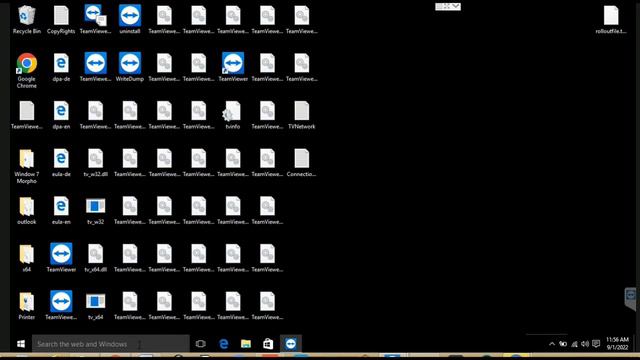
Task: Open the Windows Start menu
Action: (x=21, y=344)
